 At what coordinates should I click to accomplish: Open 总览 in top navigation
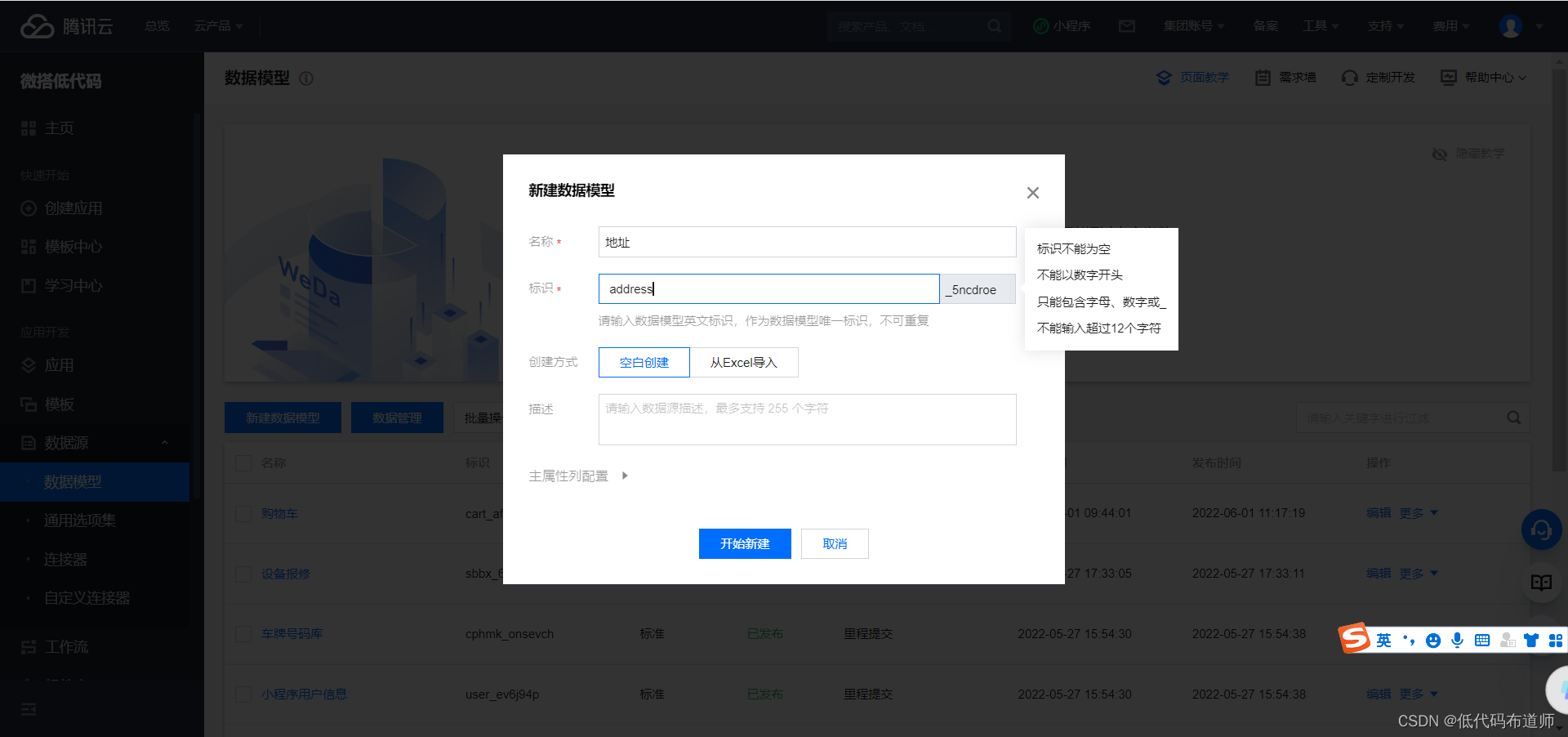click(157, 26)
